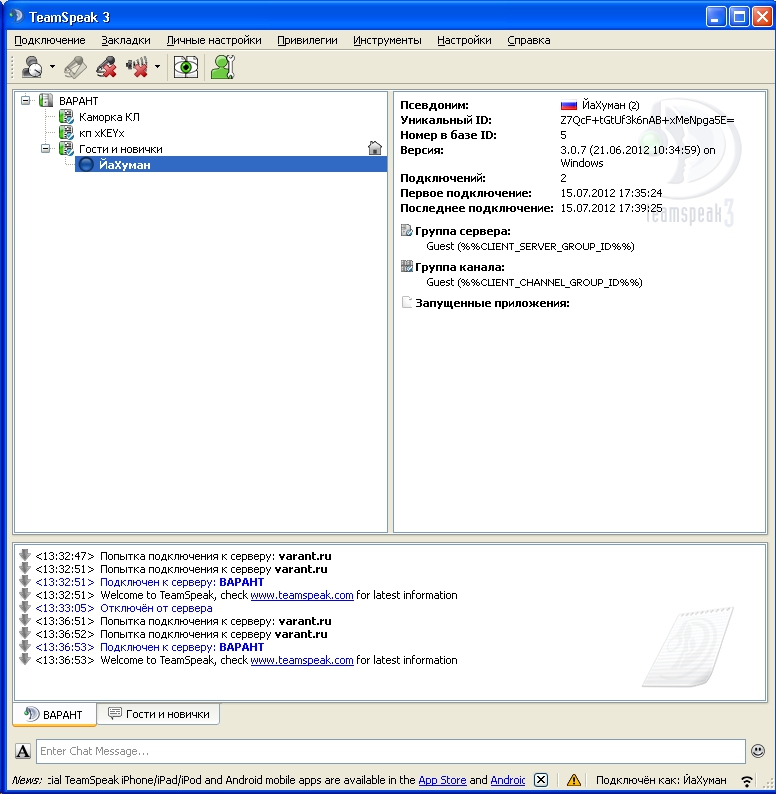Switch to the ВАРАНТ chat tab
776x794 pixels.
coord(54,714)
